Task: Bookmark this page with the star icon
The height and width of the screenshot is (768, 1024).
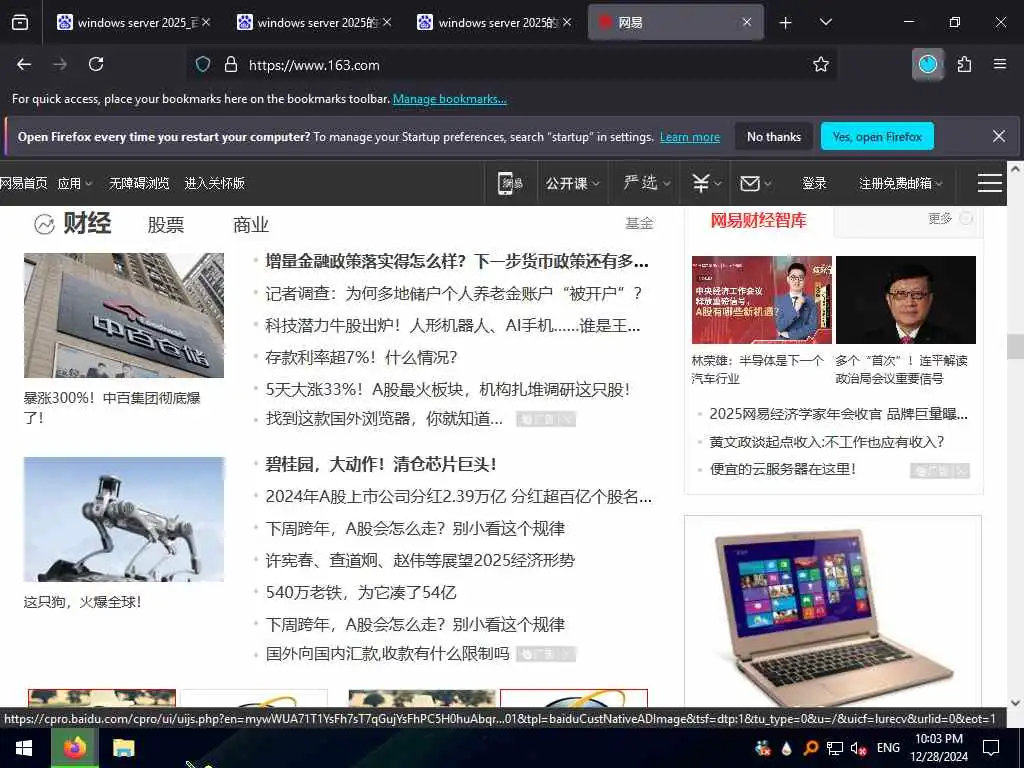Action: (821, 64)
